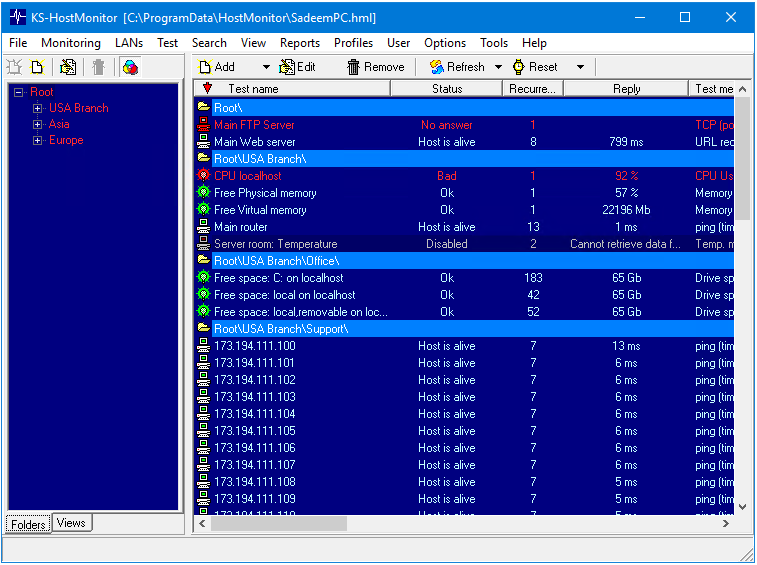The image size is (757, 565).
Task: Collapse the Root tree node
Action: 18,92
